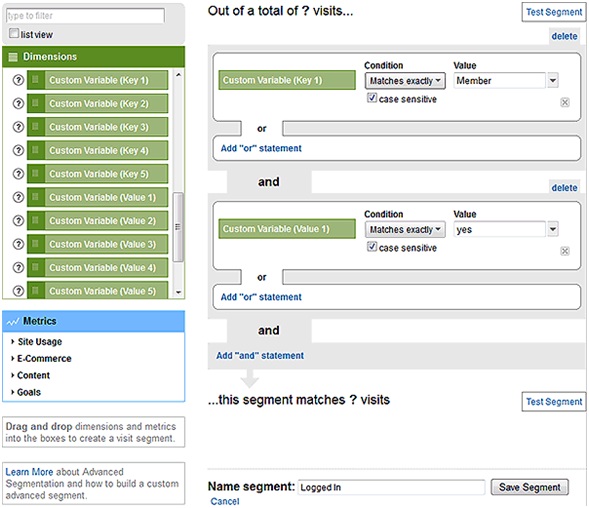Open help for Custom Variable (Key 3)
This screenshot has width=589, height=508.
[18, 127]
